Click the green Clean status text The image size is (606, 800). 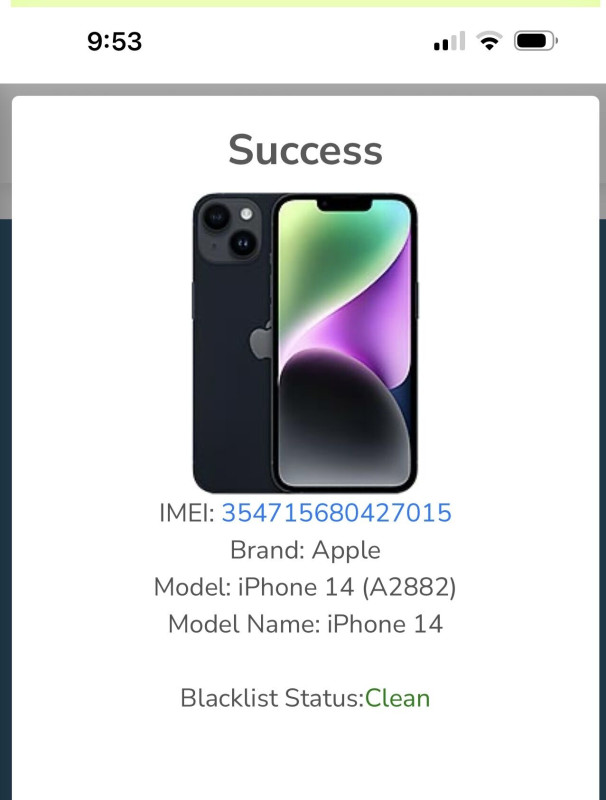(397, 698)
